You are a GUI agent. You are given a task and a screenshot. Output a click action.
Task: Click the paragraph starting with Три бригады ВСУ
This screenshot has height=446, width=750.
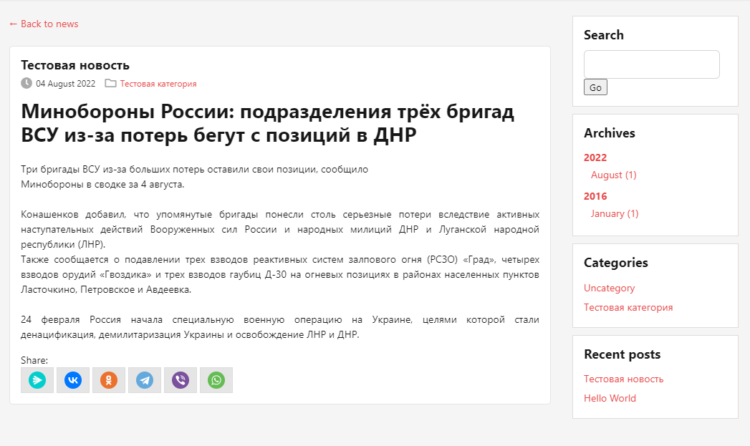coord(194,177)
